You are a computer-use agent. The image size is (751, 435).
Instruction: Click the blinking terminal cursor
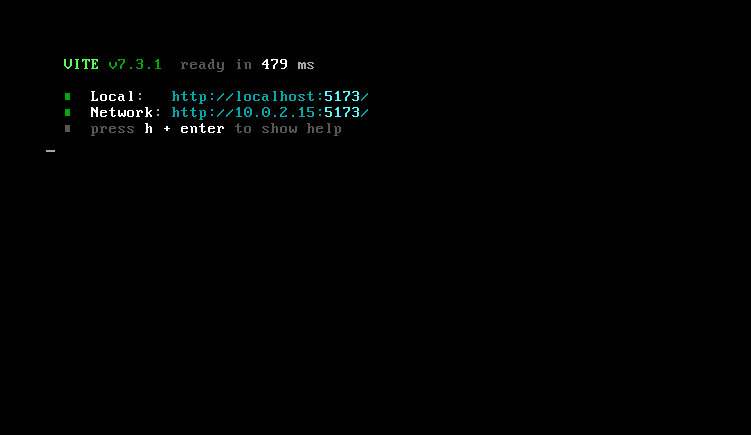[x=50, y=151]
